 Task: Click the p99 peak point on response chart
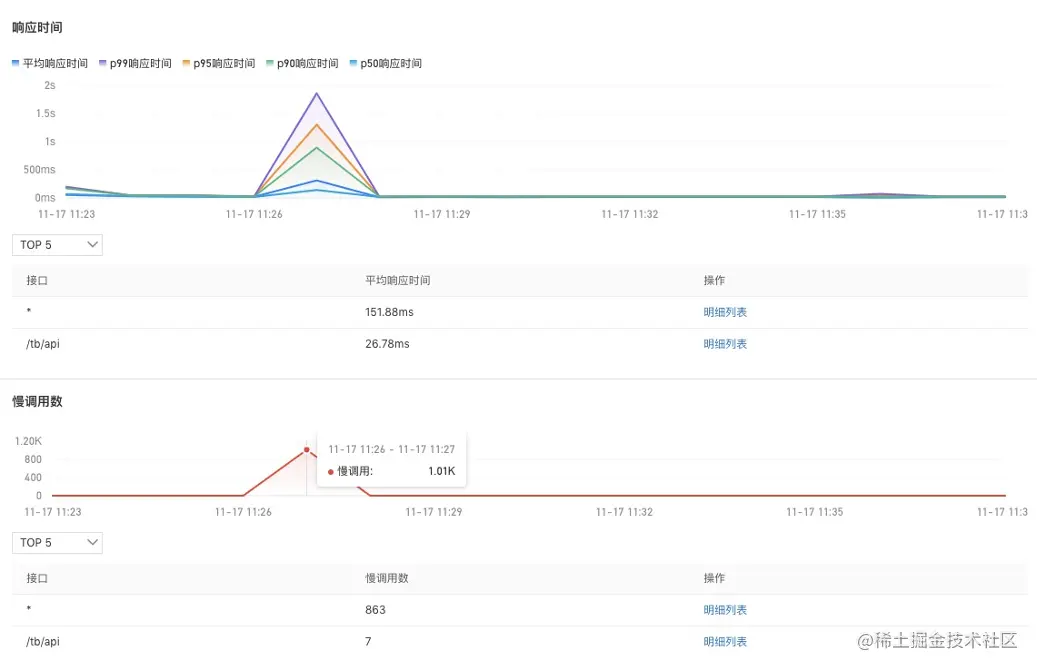(x=317, y=93)
